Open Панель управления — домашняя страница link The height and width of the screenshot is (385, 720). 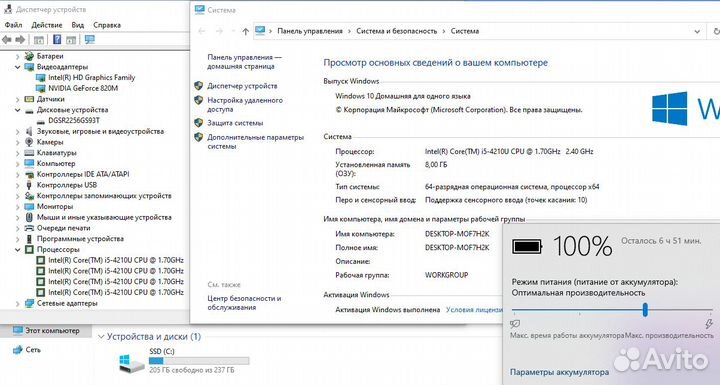(x=244, y=62)
